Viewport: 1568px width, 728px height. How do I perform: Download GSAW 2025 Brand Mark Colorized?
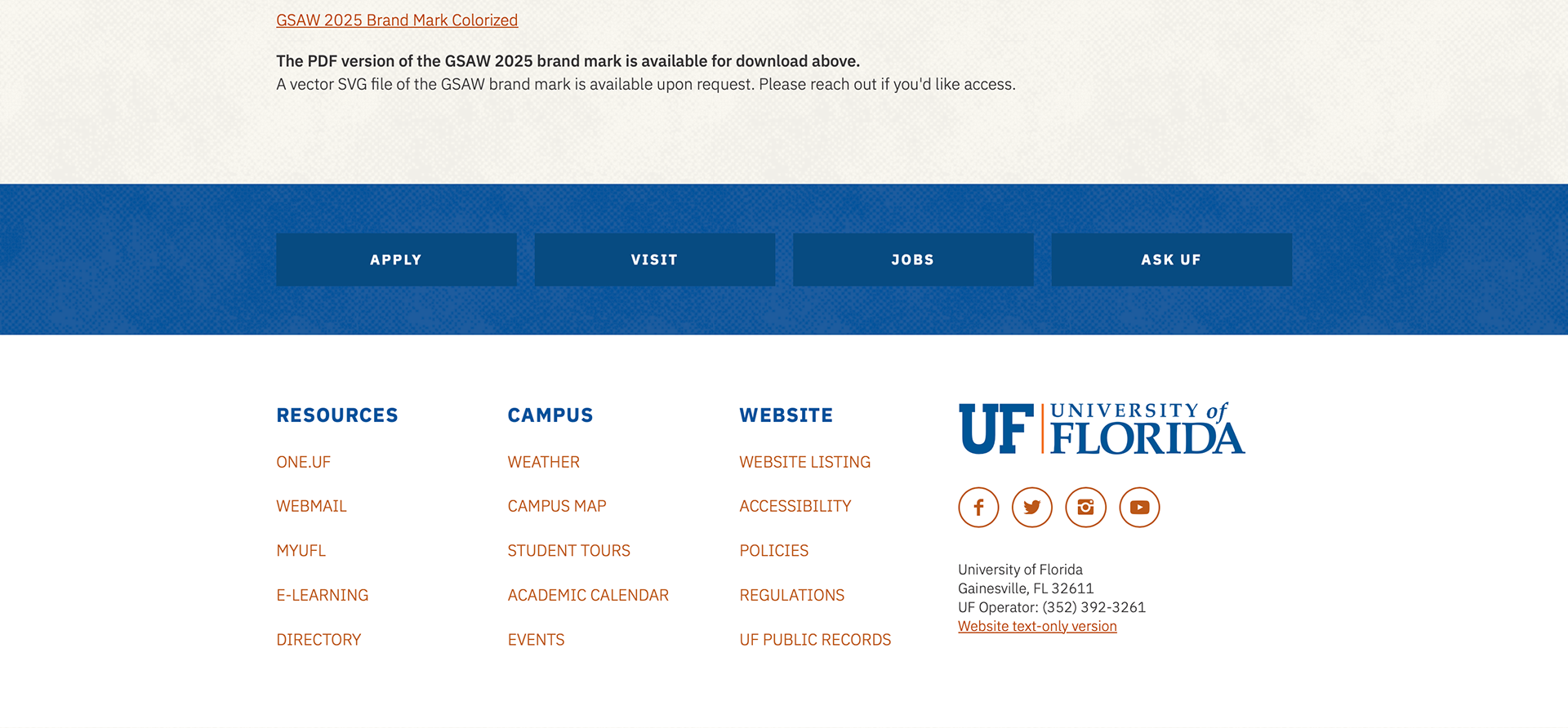tap(397, 20)
